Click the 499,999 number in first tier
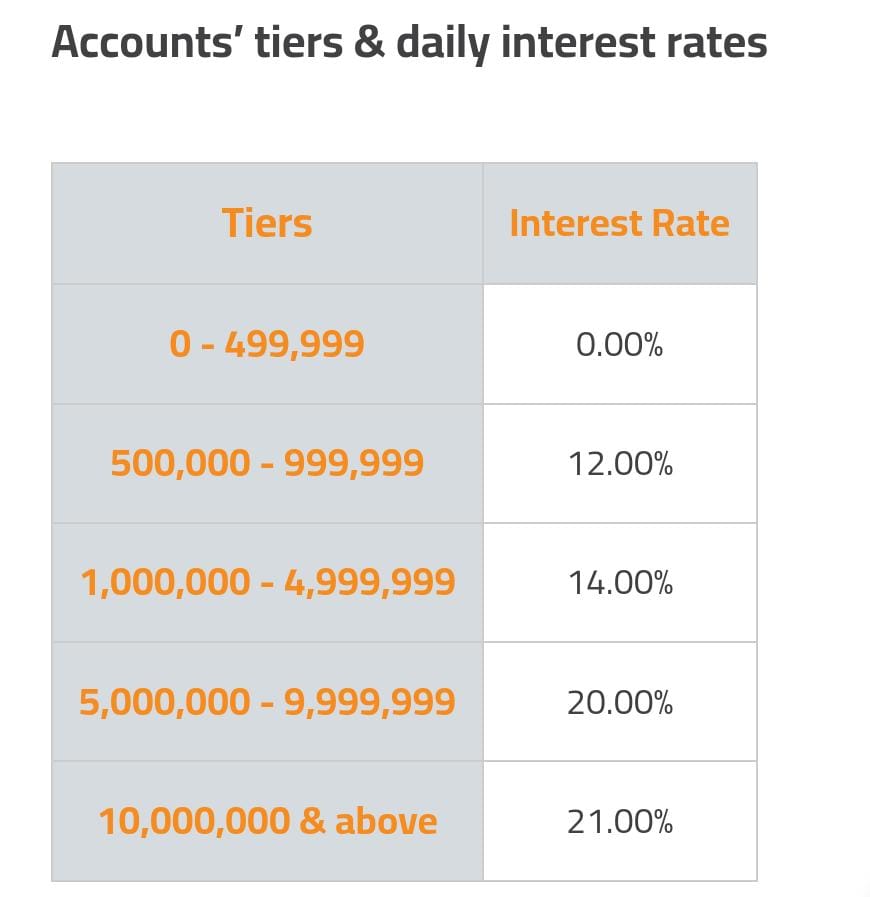Screen dimensions: 870x897 [x=294, y=344]
